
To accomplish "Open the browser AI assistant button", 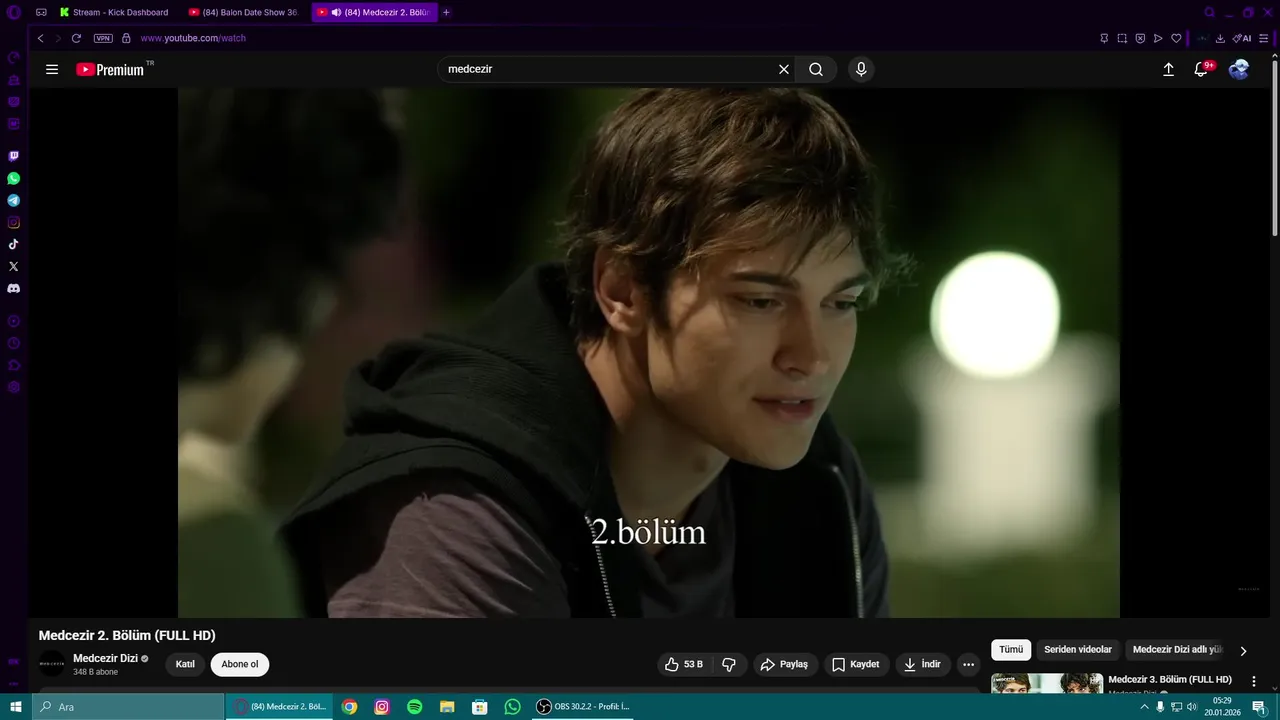I will tap(1242, 38).
